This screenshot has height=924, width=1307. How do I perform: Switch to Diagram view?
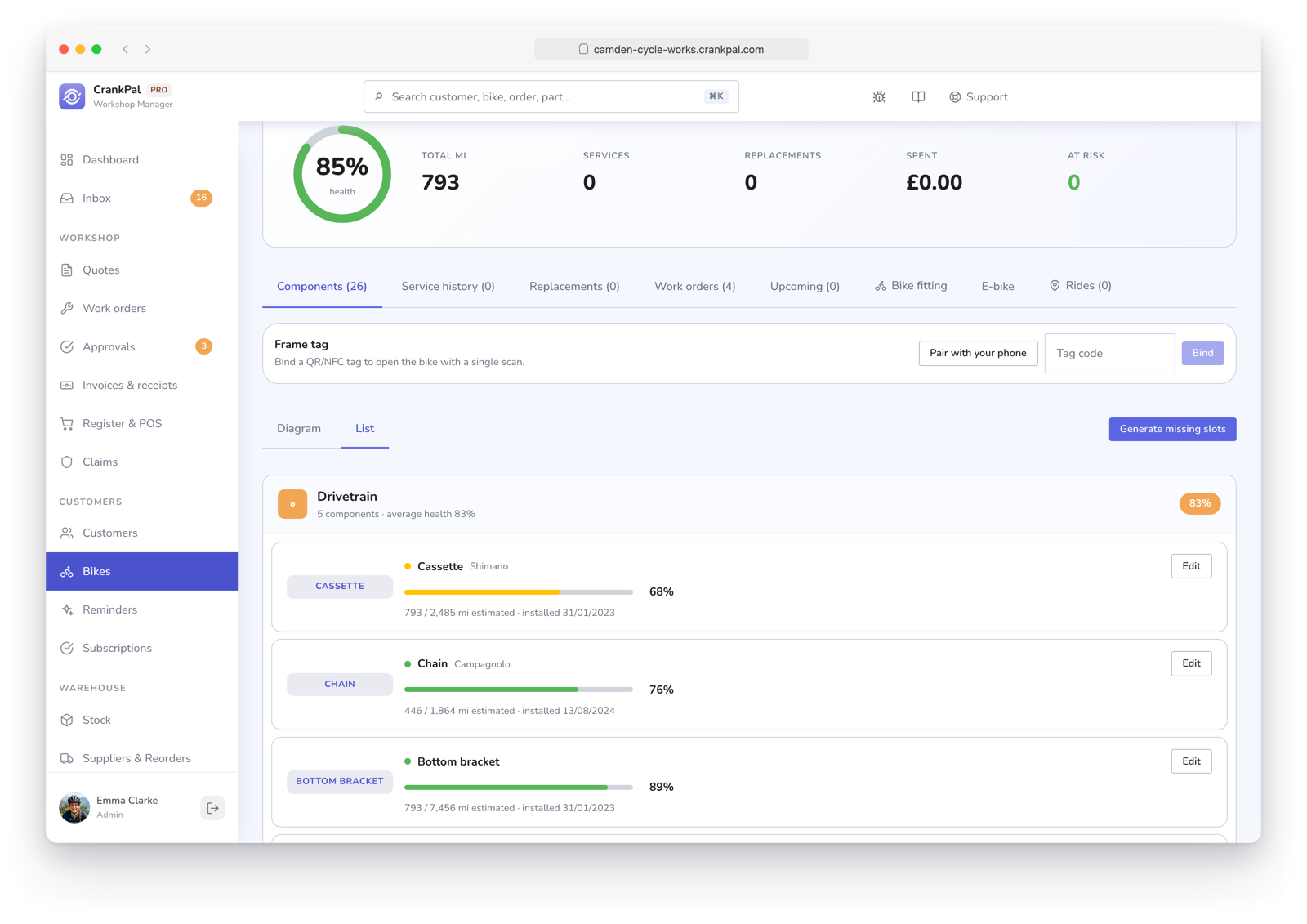pyautogui.click(x=299, y=429)
